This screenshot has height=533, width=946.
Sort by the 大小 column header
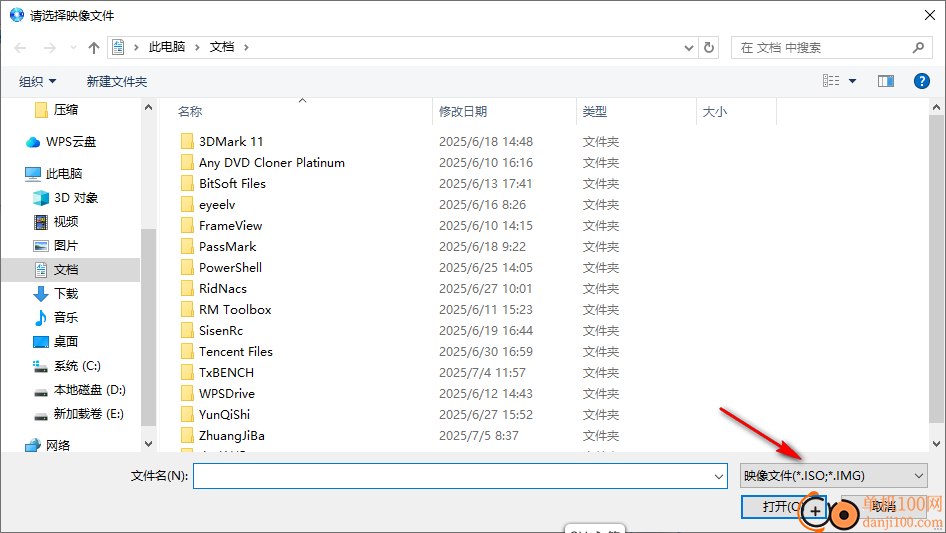click(x=715, y=112)
